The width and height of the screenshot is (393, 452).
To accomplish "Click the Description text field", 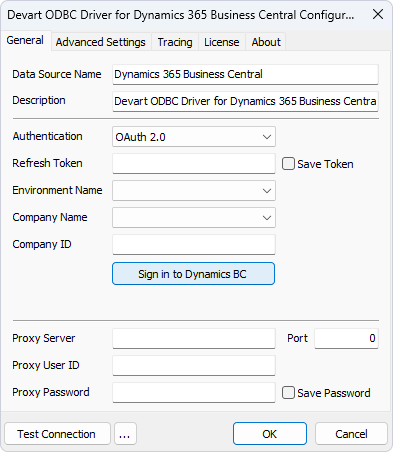I will coord(245,101).
